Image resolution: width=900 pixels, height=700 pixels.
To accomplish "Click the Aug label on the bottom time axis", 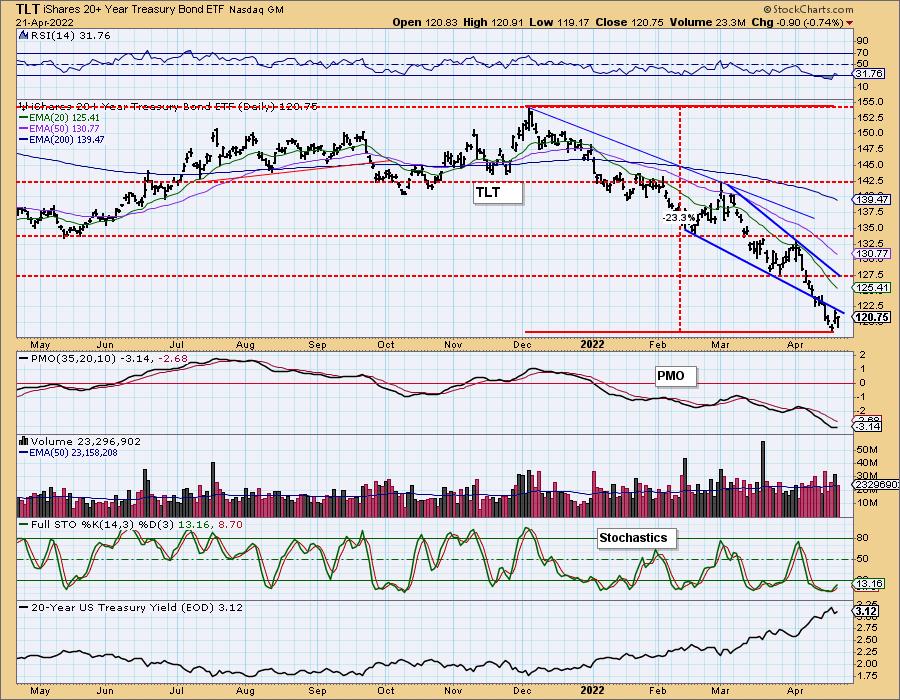I will point(245,690).
